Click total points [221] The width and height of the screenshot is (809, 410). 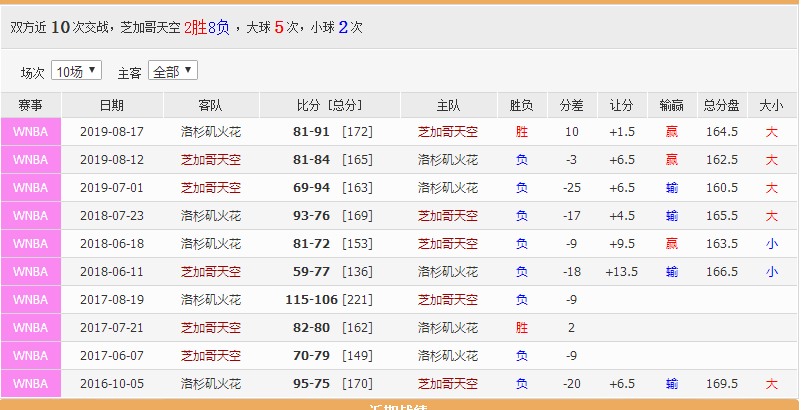[x=357, y=300]
